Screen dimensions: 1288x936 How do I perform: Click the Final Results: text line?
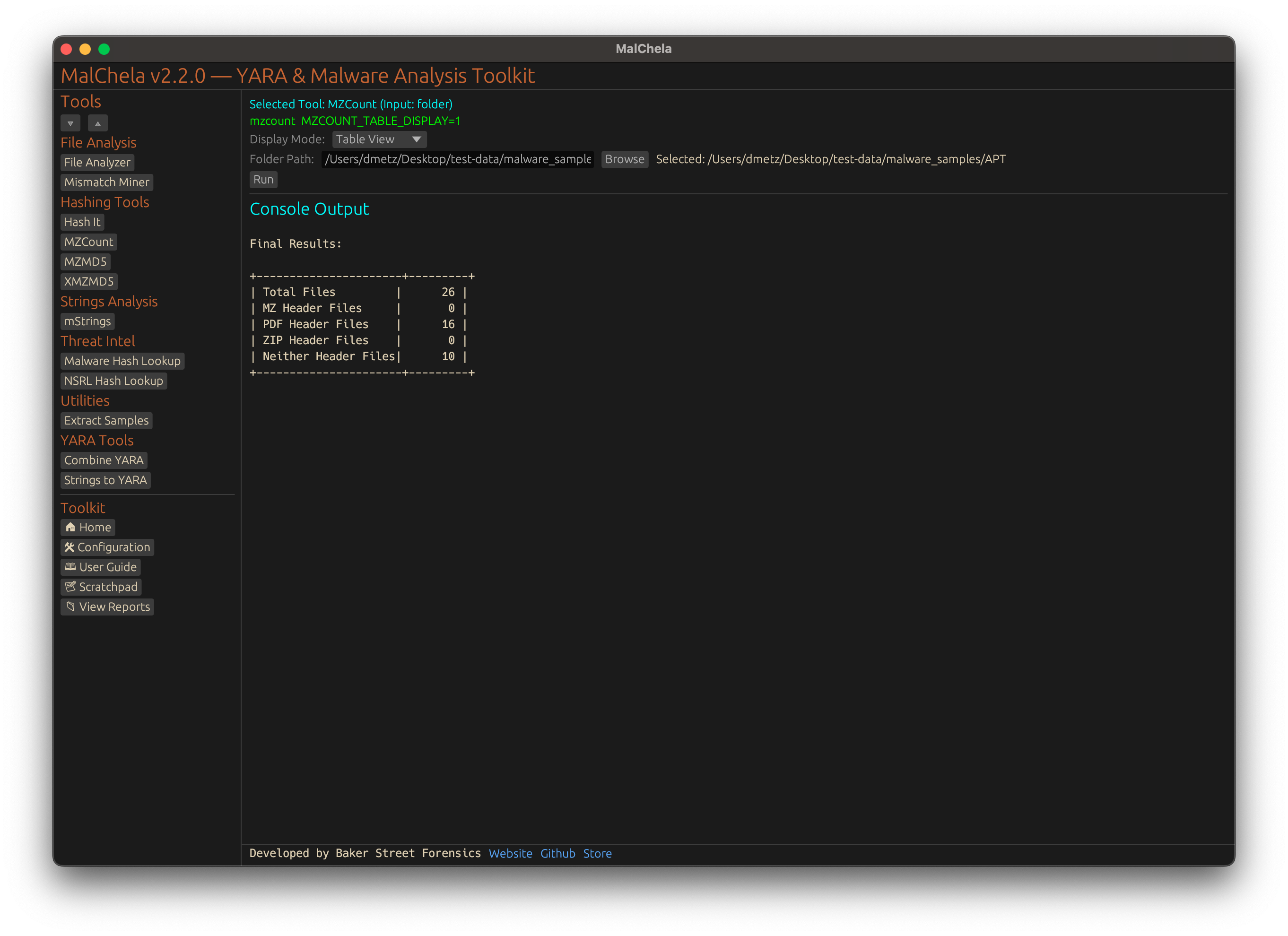[x=296, y=243]
